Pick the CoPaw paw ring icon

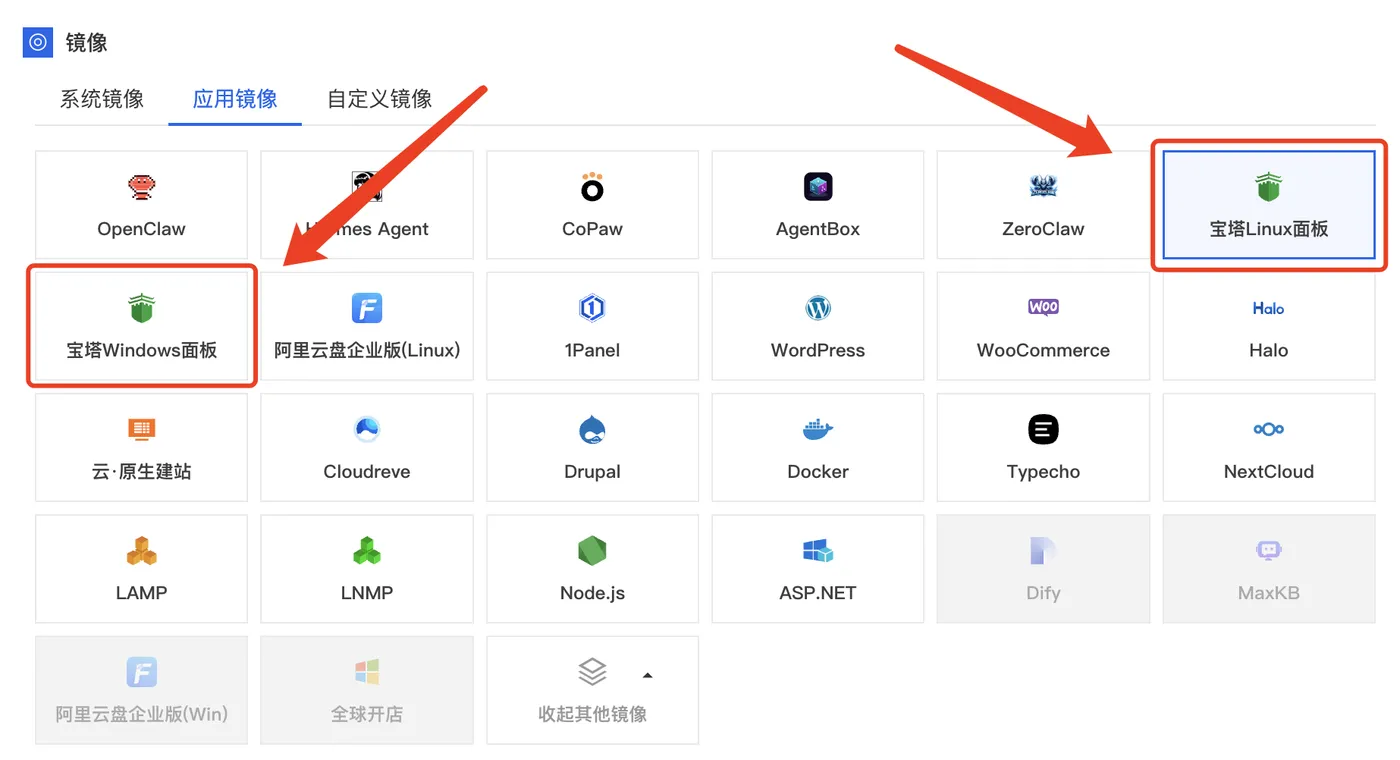592,187
